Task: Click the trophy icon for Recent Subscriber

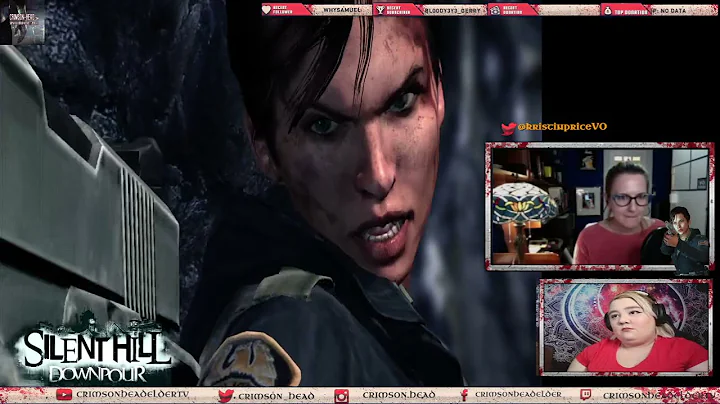Action: click(381, 10)
